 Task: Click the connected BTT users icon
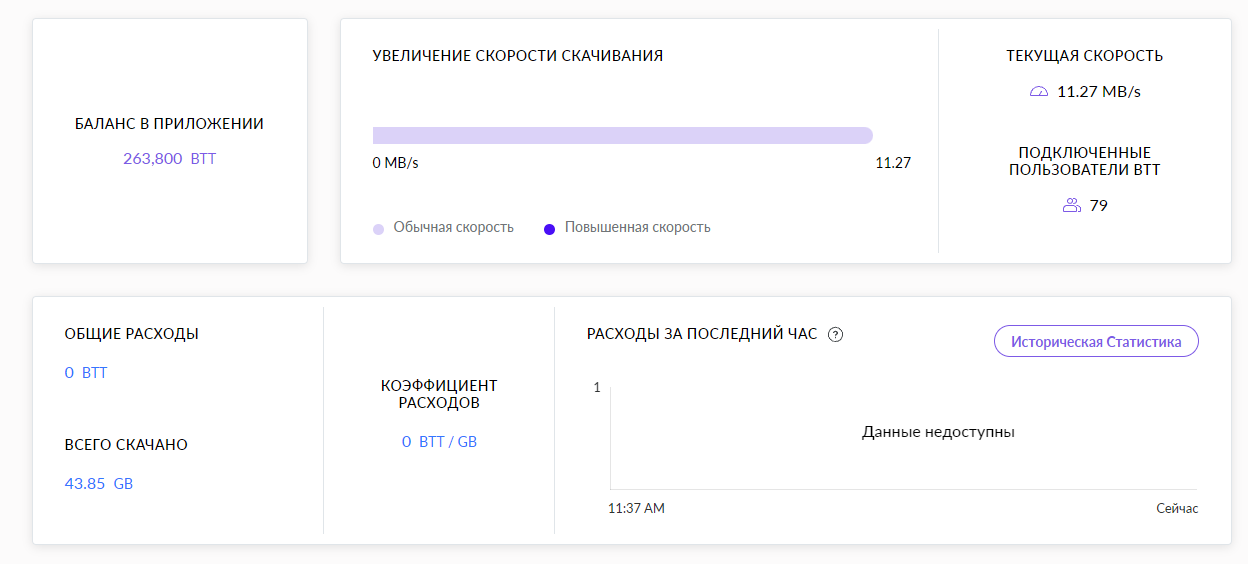tap(1071, 205)
